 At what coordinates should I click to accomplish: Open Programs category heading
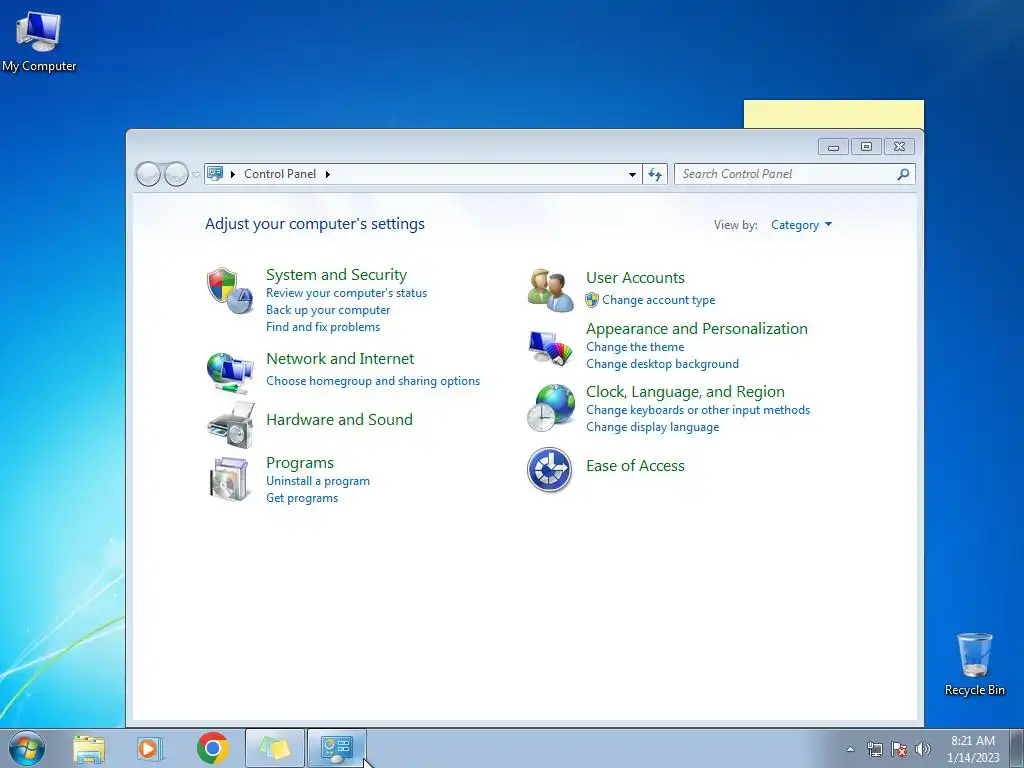300,462
